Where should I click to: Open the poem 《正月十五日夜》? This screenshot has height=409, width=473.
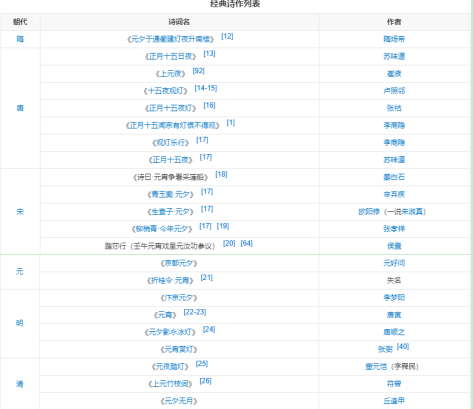pyautogui.click(x=171, y=56)
